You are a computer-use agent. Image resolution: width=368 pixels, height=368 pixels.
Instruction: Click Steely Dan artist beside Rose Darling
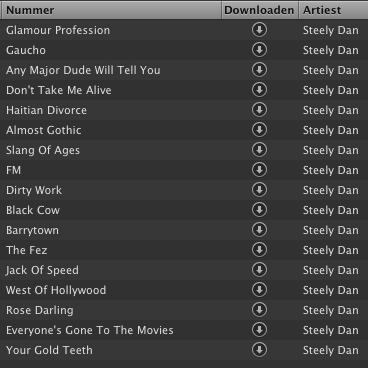coord(331,310)
